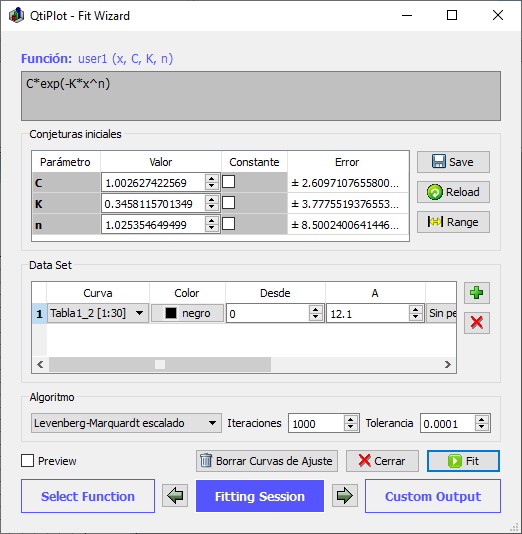
Task: Click Borrar Curvas de Ajuste
Action: point(267,461)
